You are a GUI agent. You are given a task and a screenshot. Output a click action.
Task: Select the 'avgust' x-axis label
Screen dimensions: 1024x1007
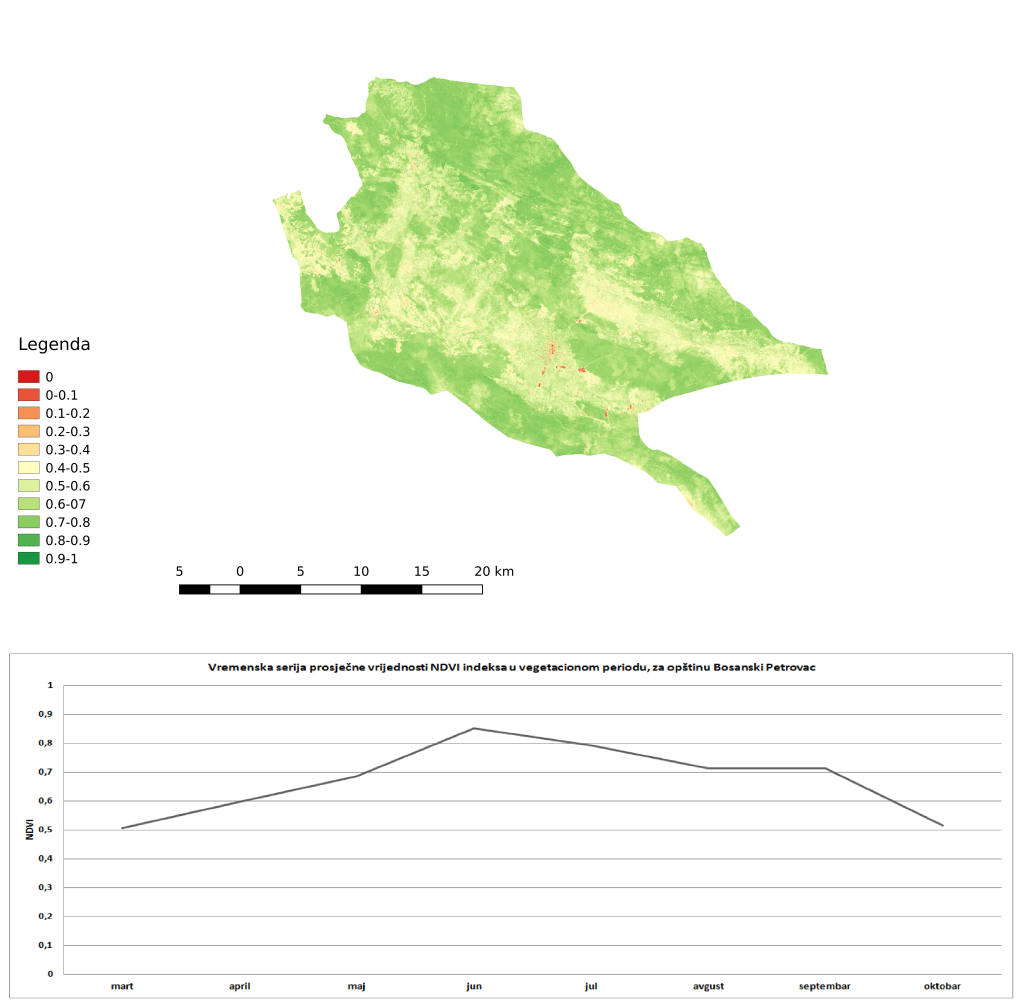click(x=708, y=986)
